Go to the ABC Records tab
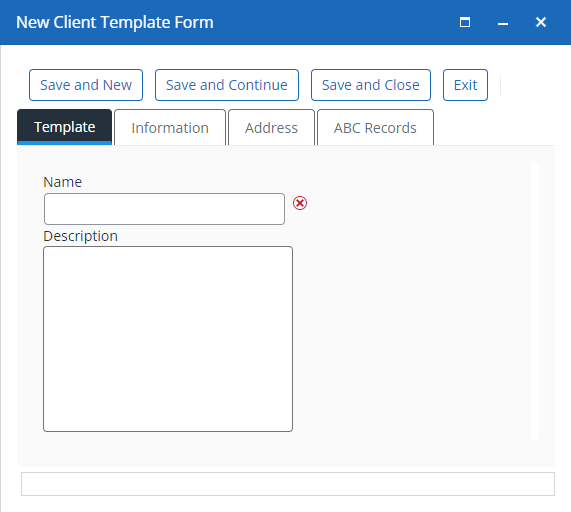This screenshot has width=571, height=512. 375,127
